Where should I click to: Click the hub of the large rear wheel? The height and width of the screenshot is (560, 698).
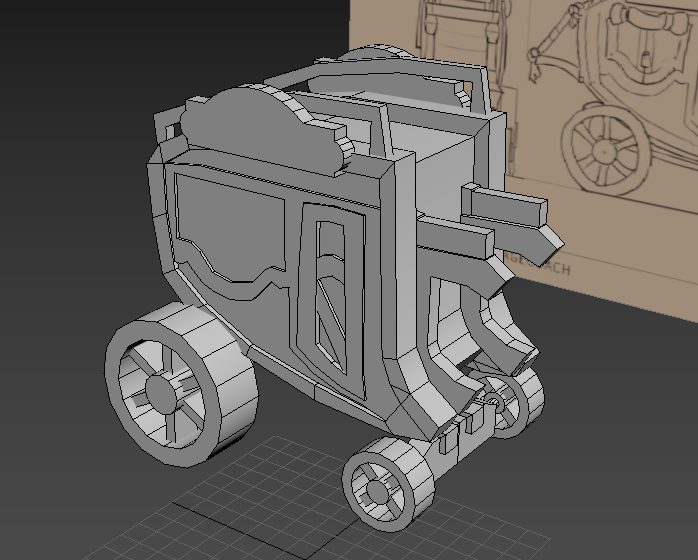161,394
